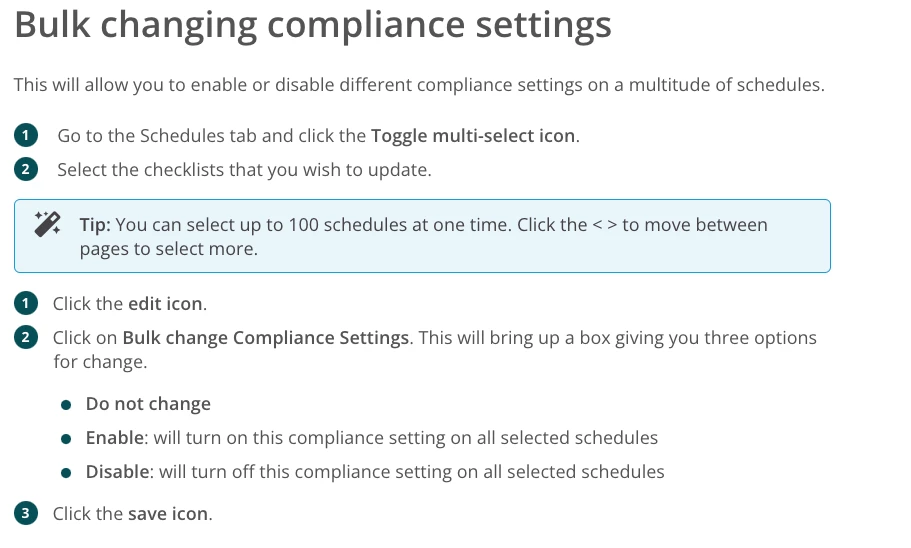Click the number 1 badge beside edit icon step
911x548 pixels.
[x=26, y=303]
